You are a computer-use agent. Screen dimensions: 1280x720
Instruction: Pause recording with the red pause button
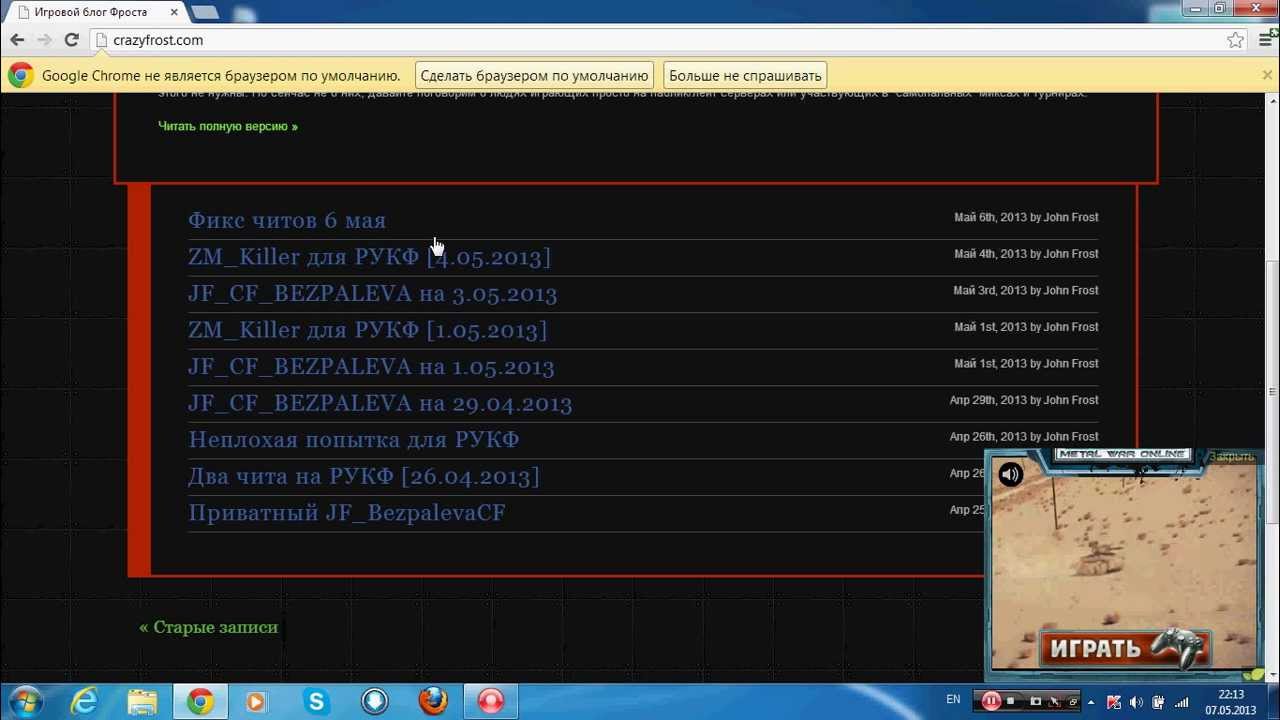click(990, 701)
